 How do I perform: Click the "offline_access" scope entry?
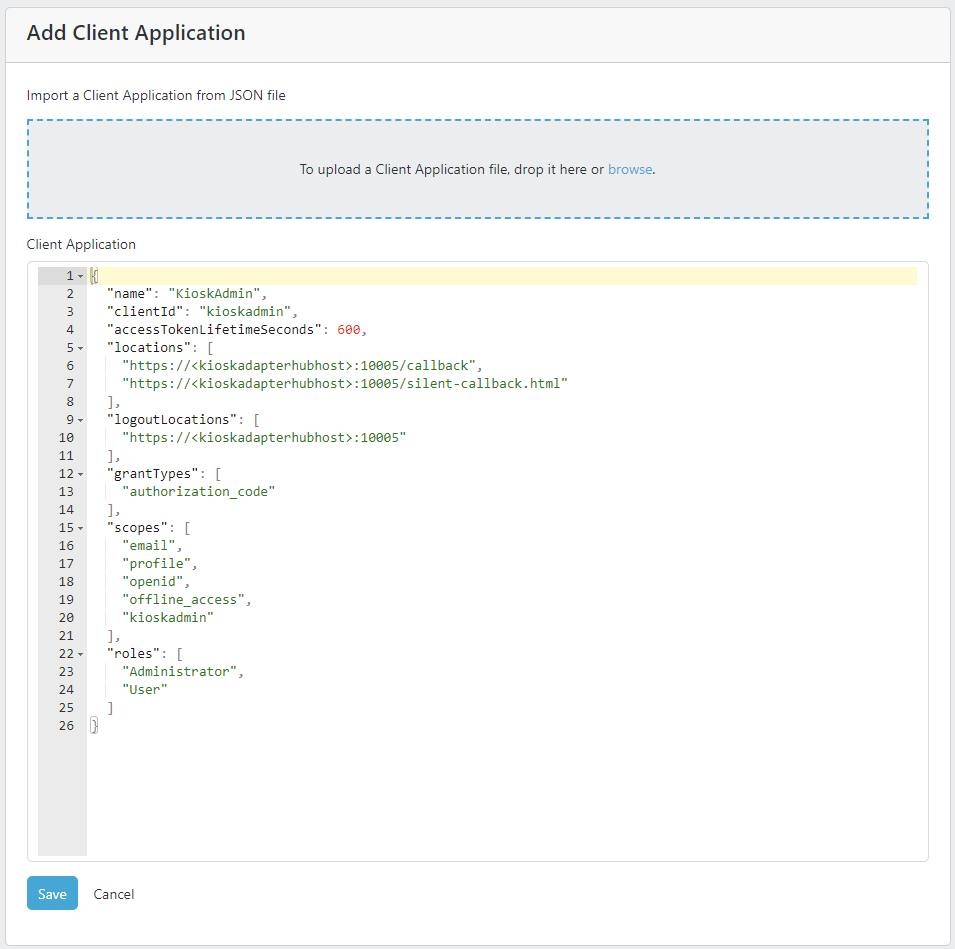point(184,600)
